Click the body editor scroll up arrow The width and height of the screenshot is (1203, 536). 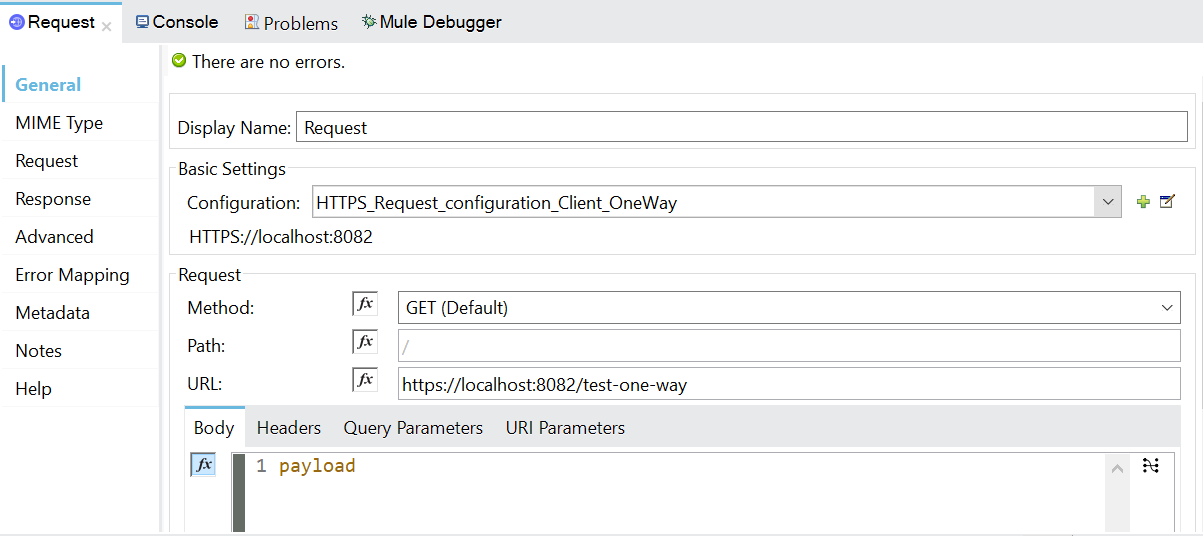tap(1117, 468)
